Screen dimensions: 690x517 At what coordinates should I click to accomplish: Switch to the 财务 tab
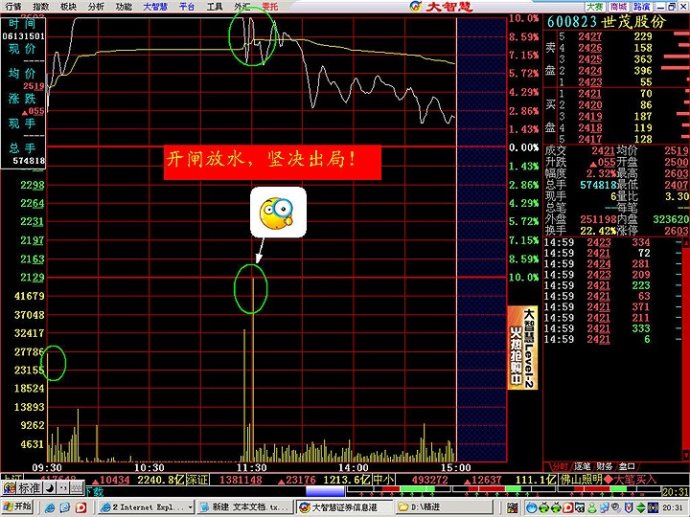(605, 466)
